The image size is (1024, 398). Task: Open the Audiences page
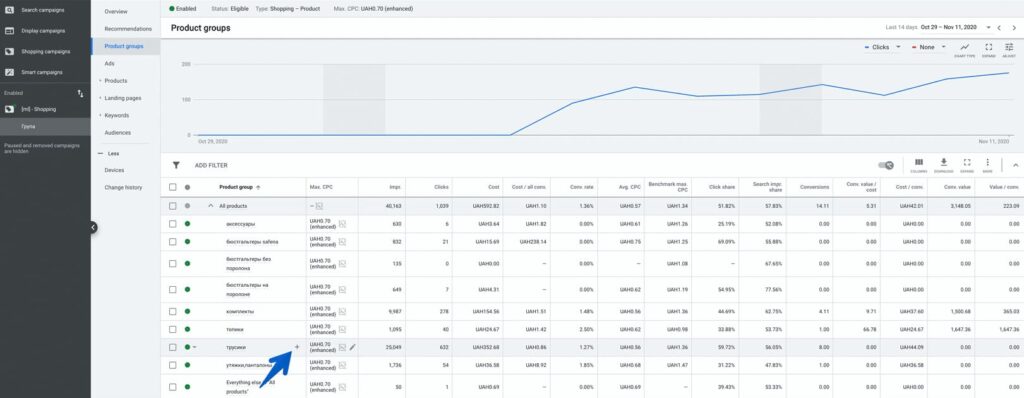pos(118,133)
